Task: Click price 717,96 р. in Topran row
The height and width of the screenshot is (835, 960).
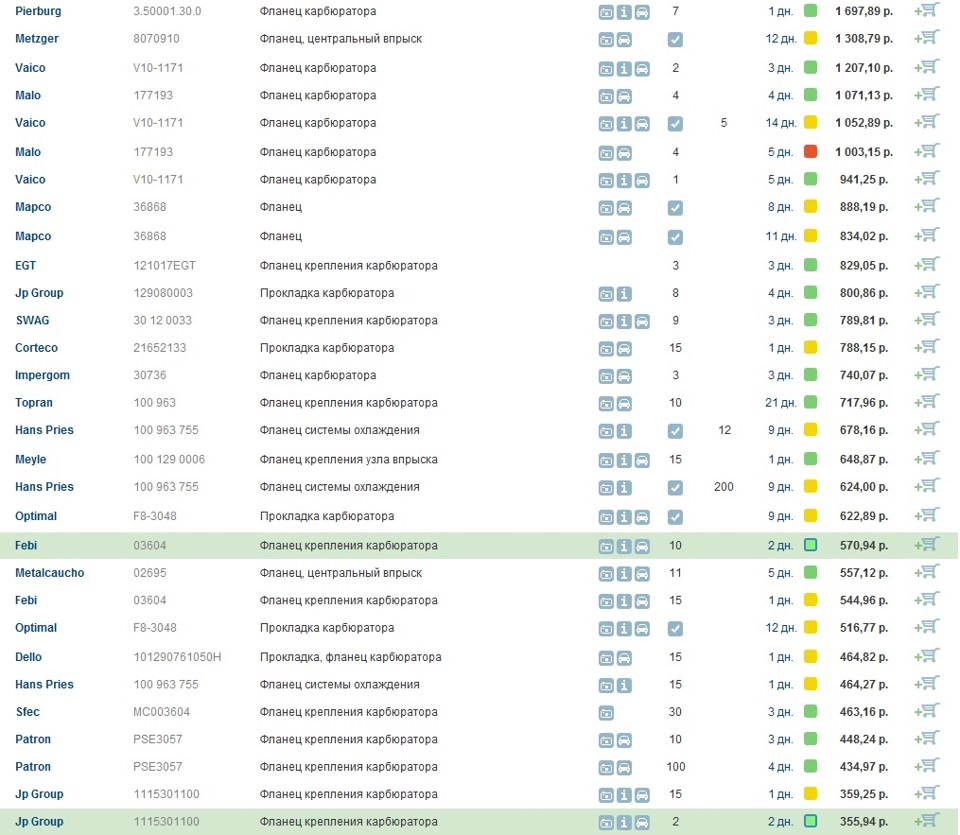Action: (x=864, y=403)
